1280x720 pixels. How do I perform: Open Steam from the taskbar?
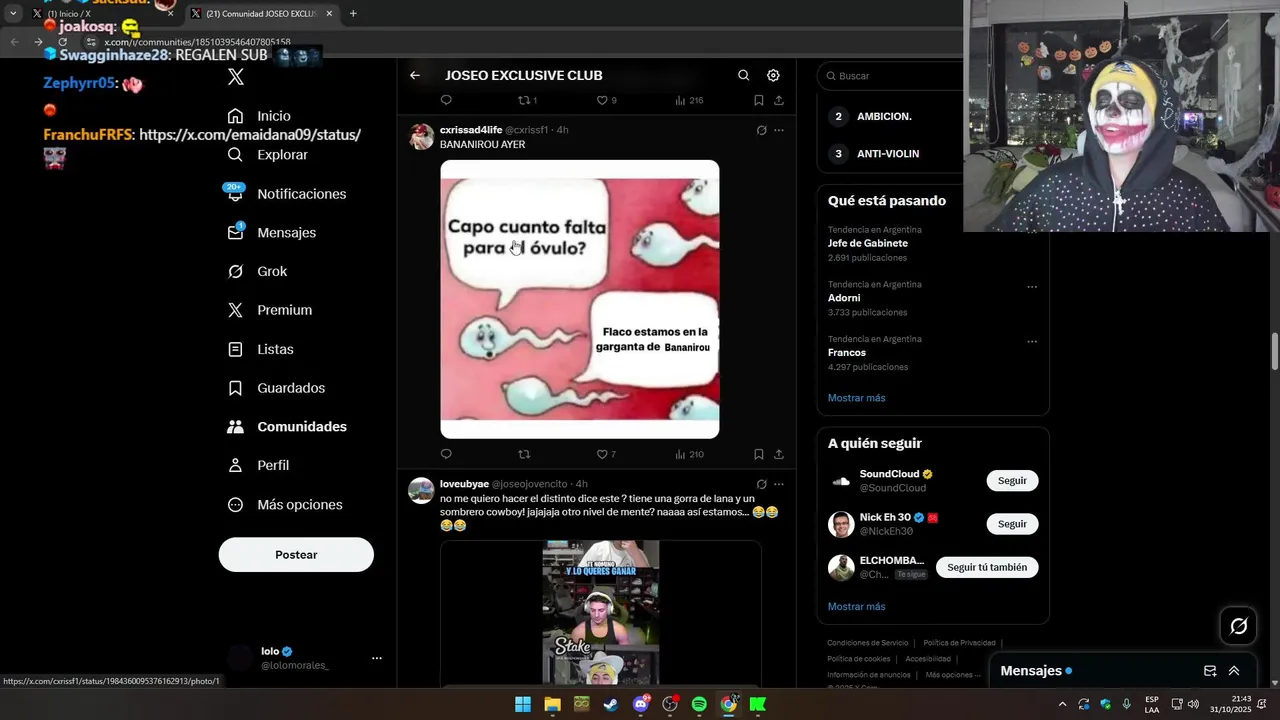tap(610, 704)
